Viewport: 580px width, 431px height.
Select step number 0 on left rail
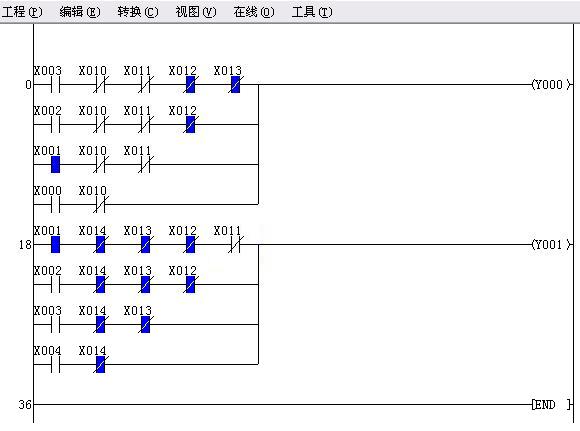[x=28, y=85]
